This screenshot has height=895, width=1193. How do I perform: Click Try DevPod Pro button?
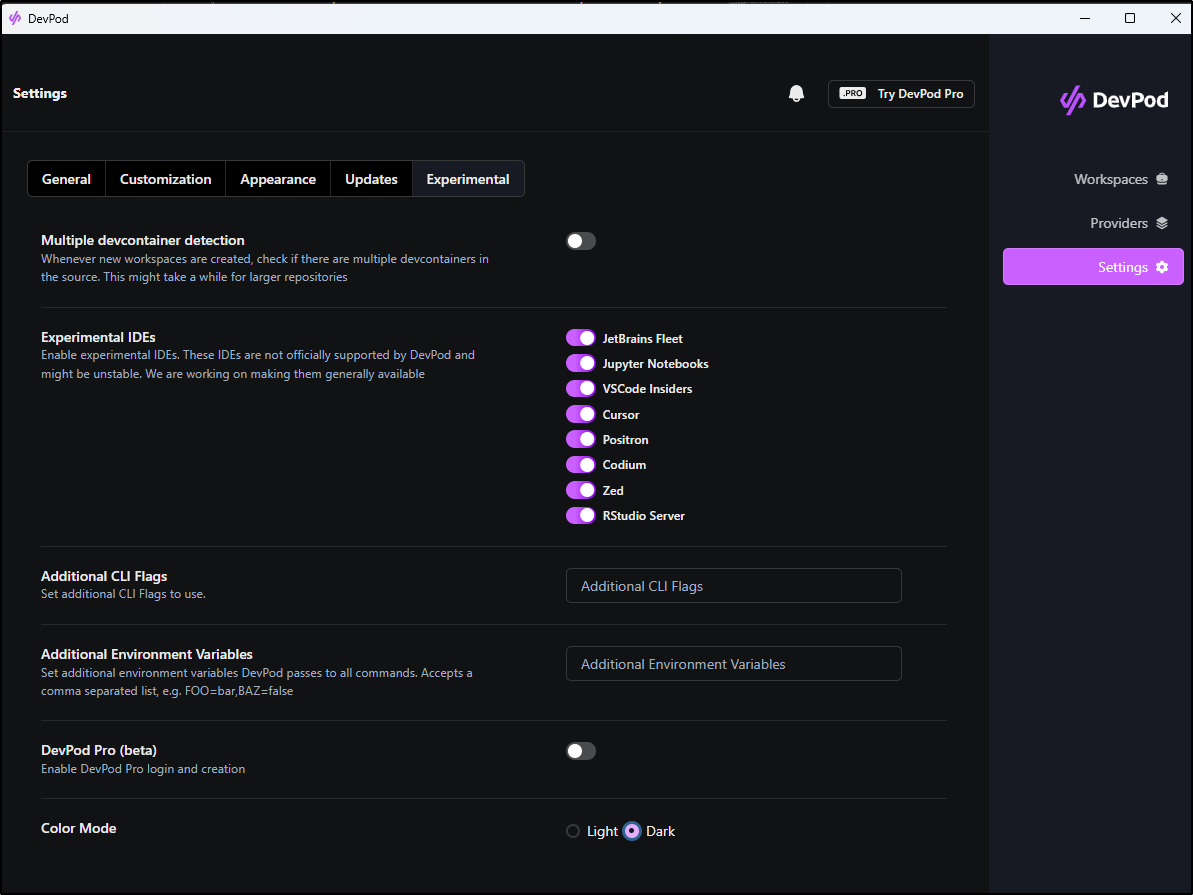pyautogui.click(x=901, y=94)
